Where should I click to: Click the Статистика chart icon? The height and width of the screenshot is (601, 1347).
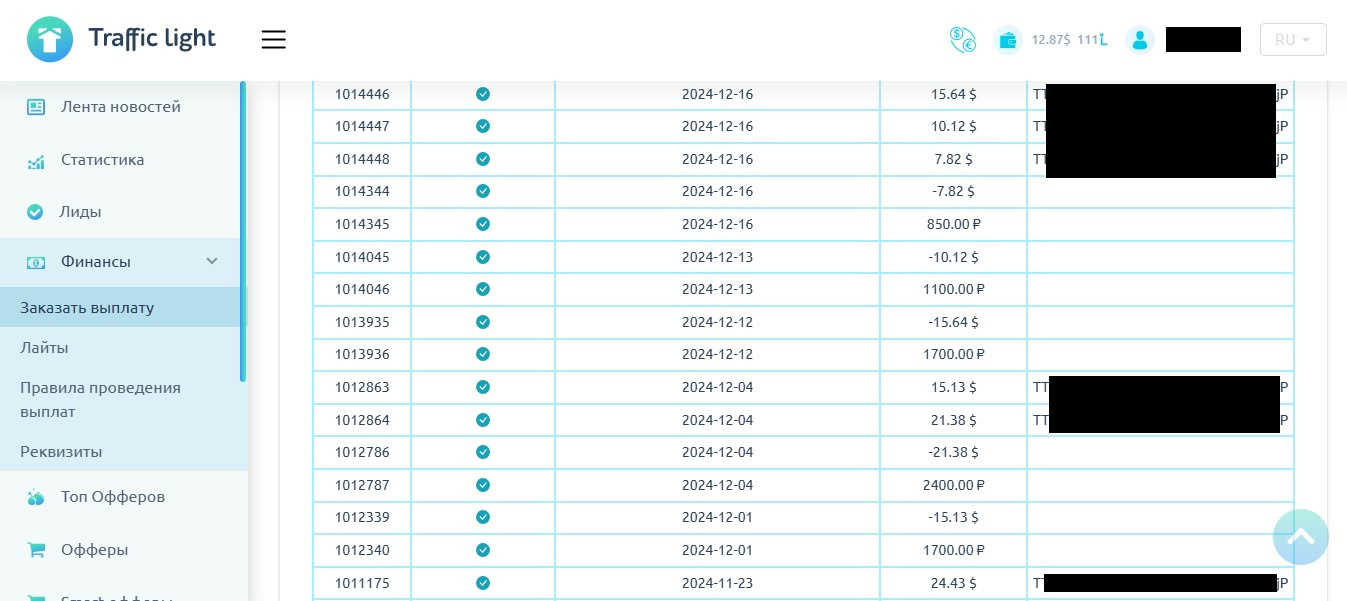pyautogui.click(x=36, y=161)
